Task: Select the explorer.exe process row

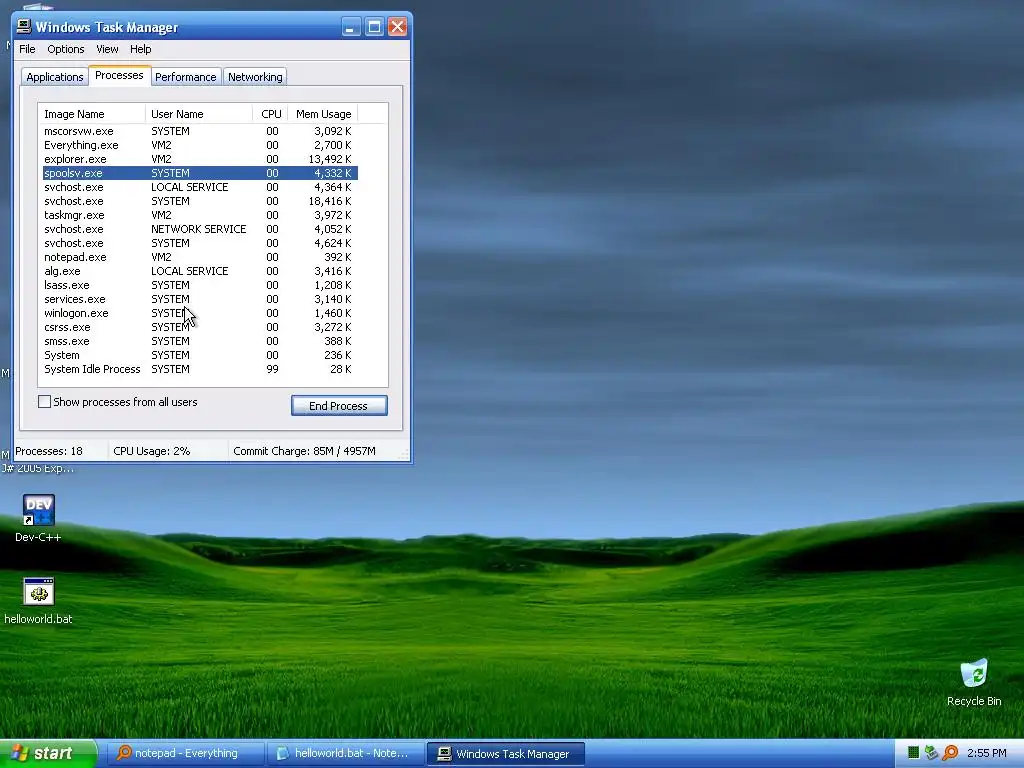Action: (200, 159)
